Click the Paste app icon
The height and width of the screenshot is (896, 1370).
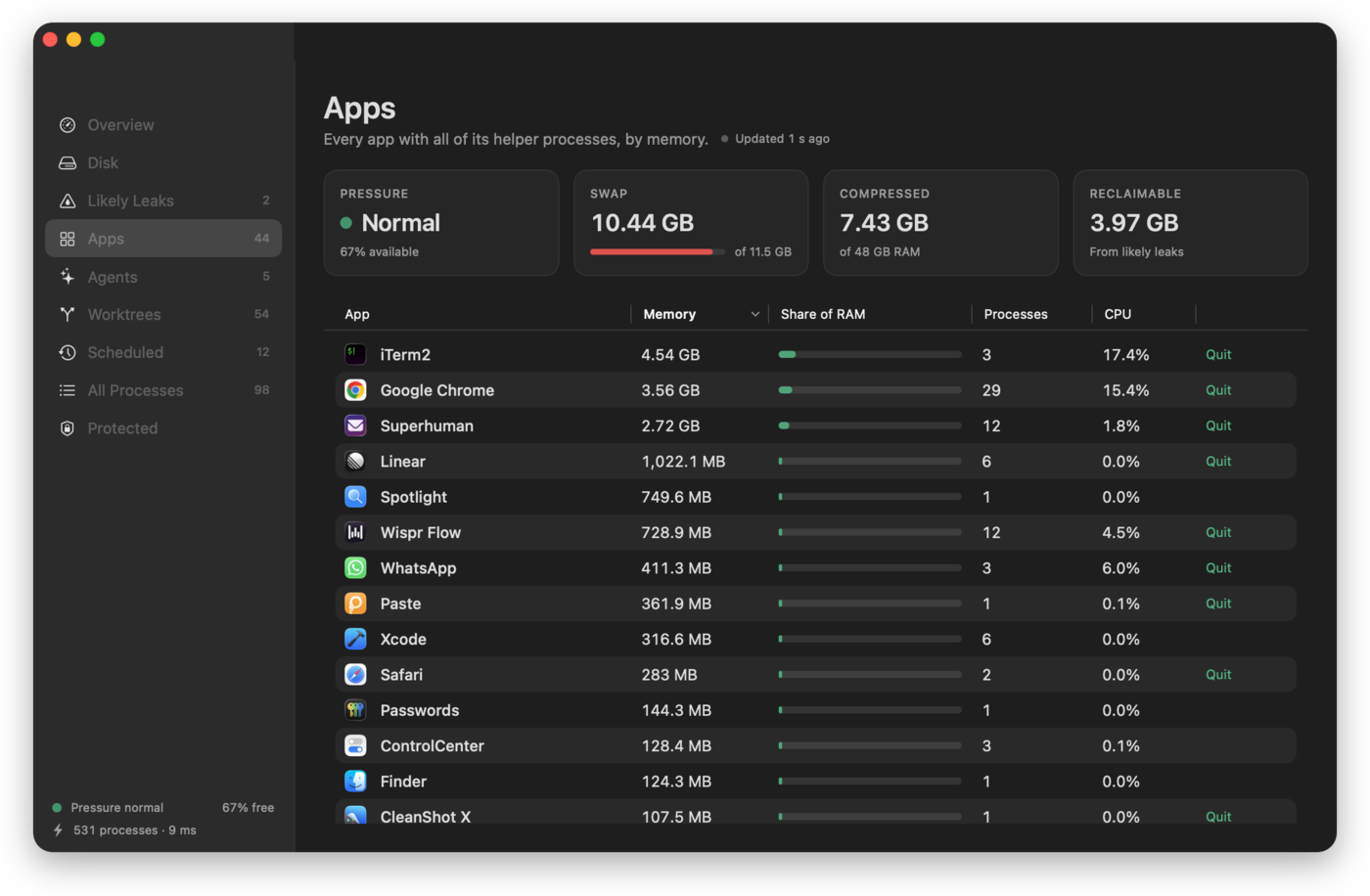pyautogui.click(x=355, y=604)
